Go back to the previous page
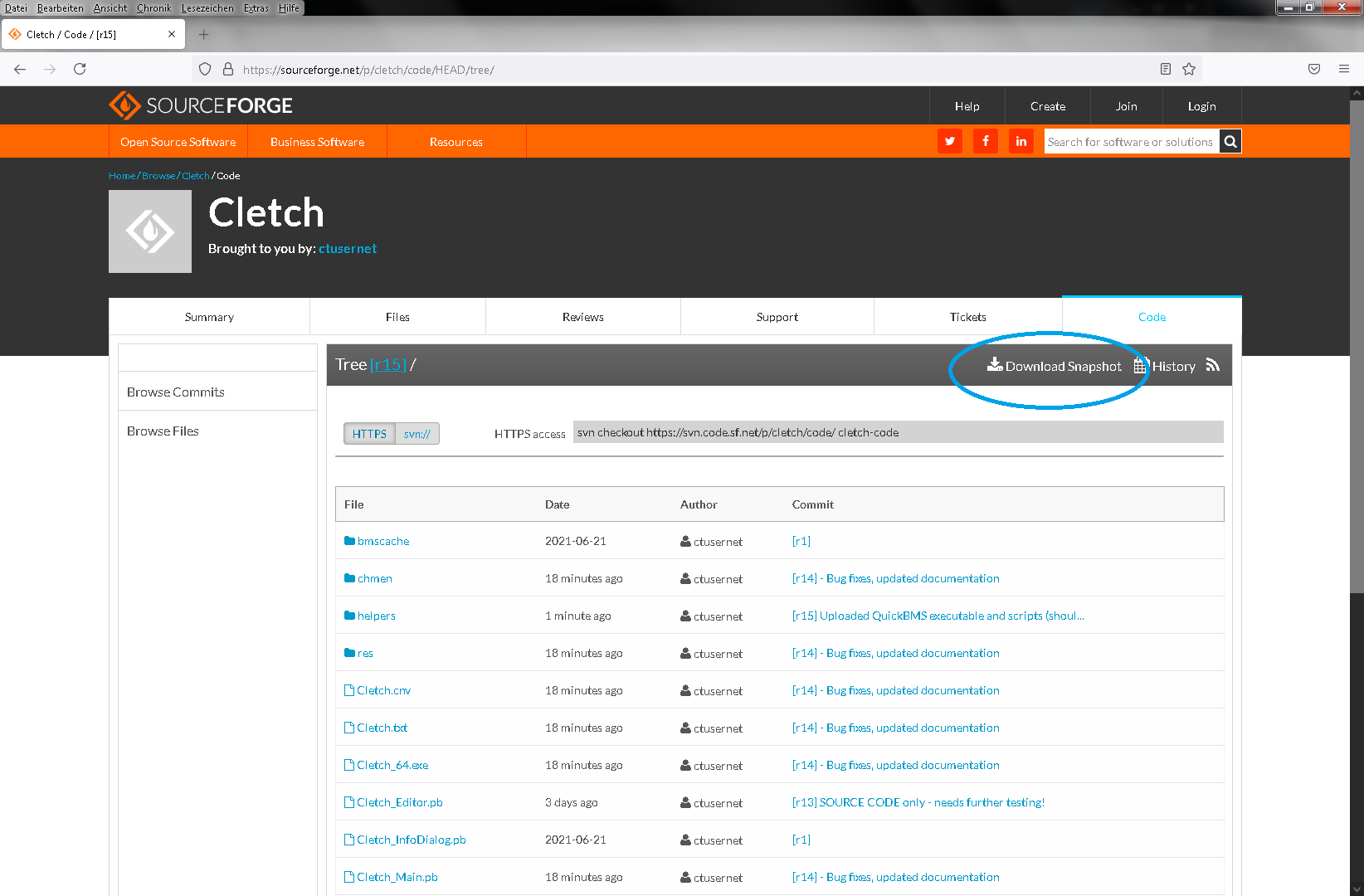Image resolution: width=1364 pixels, height=896 pixels. [x=20, y=69]
